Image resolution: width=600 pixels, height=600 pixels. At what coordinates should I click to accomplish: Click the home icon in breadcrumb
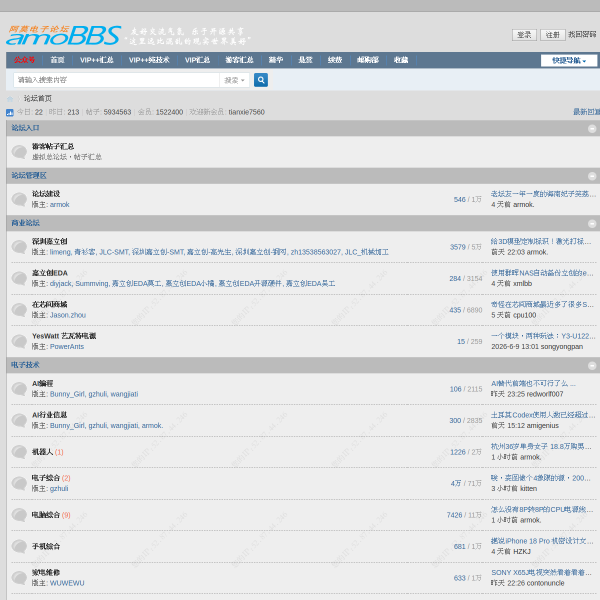tap(10, 99)
